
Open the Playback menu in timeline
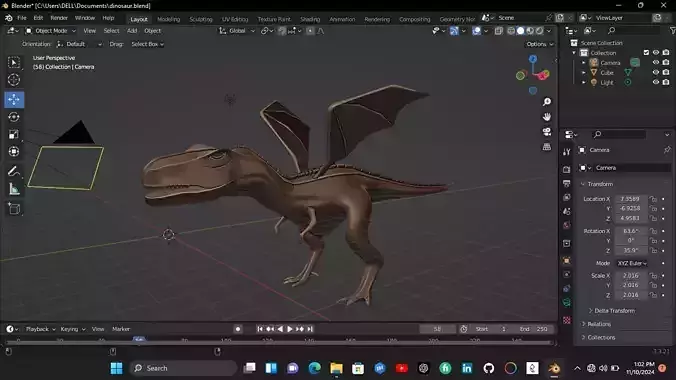[x=41, y=329]
